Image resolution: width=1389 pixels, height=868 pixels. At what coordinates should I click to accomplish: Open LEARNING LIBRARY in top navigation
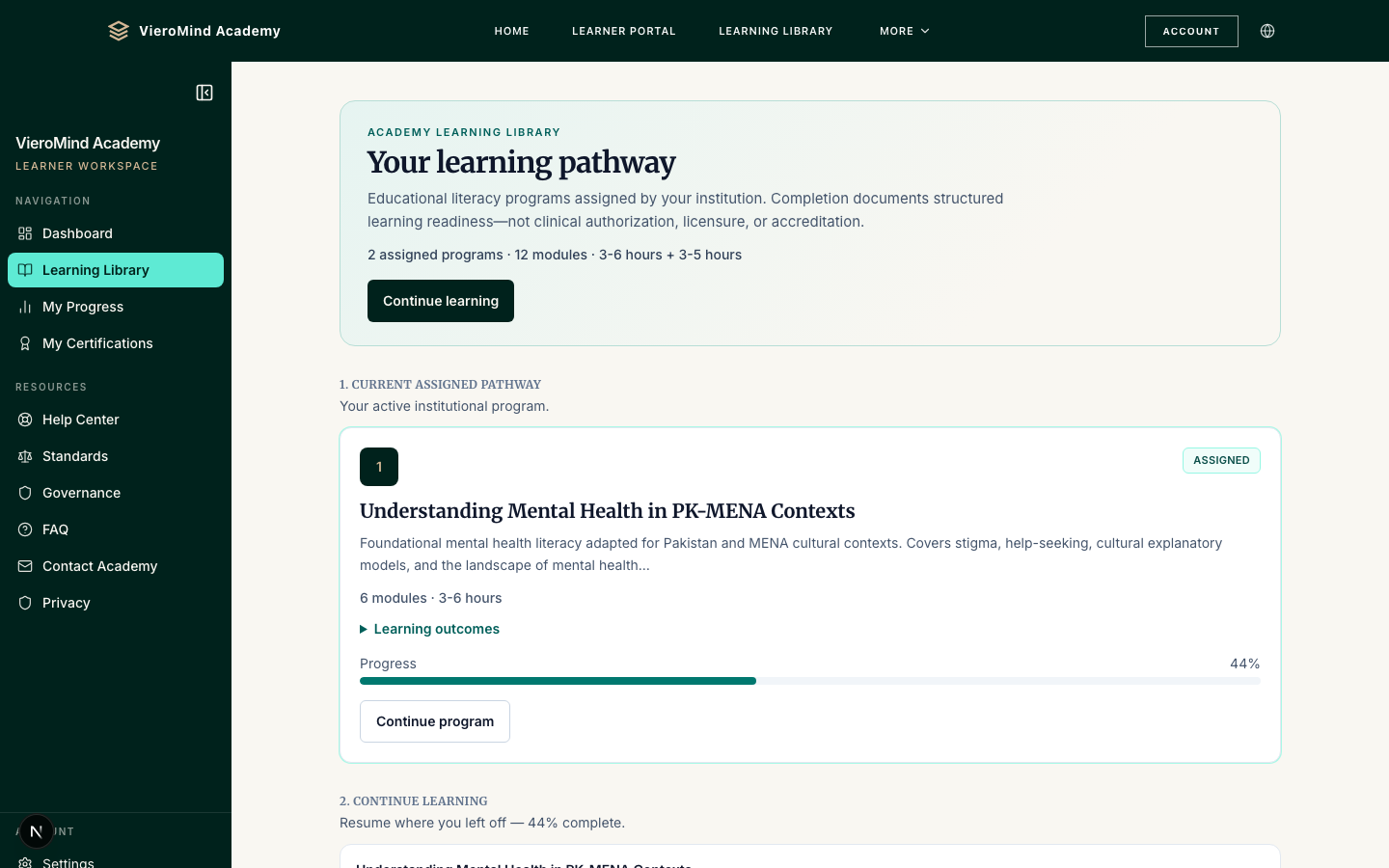point(776,31)
